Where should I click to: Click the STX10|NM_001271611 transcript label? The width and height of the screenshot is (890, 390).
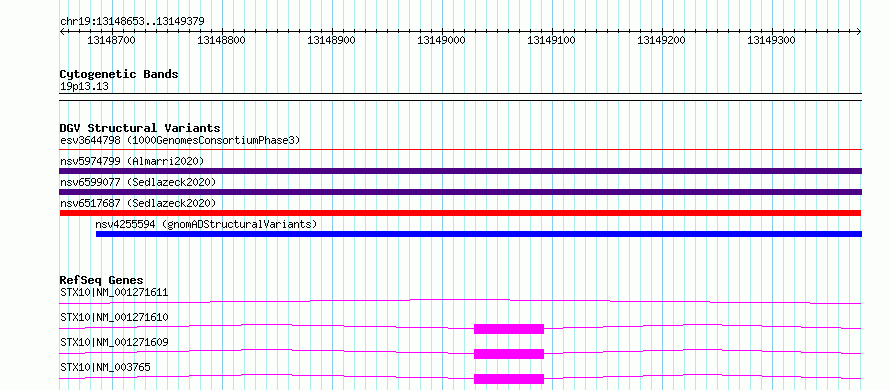114,293
